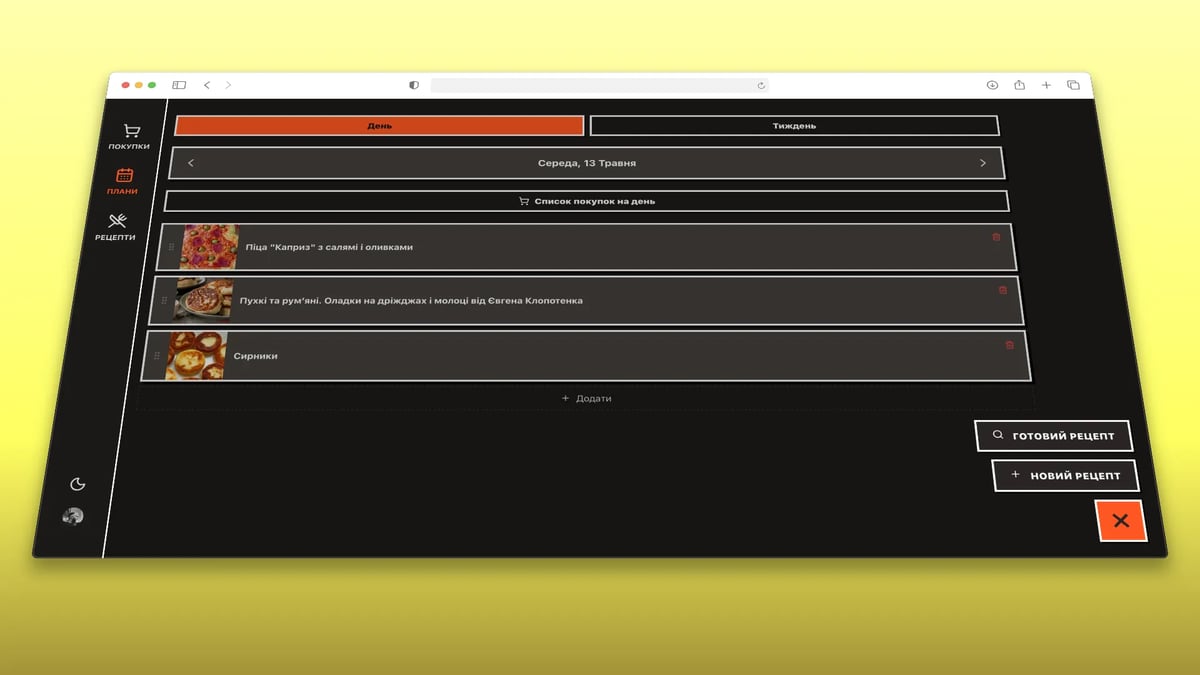The width and height of the screenshot is (1200, 675).
Task: Open the Пухкі та рум'яні Оладки recipe
Action: [411, 300]
